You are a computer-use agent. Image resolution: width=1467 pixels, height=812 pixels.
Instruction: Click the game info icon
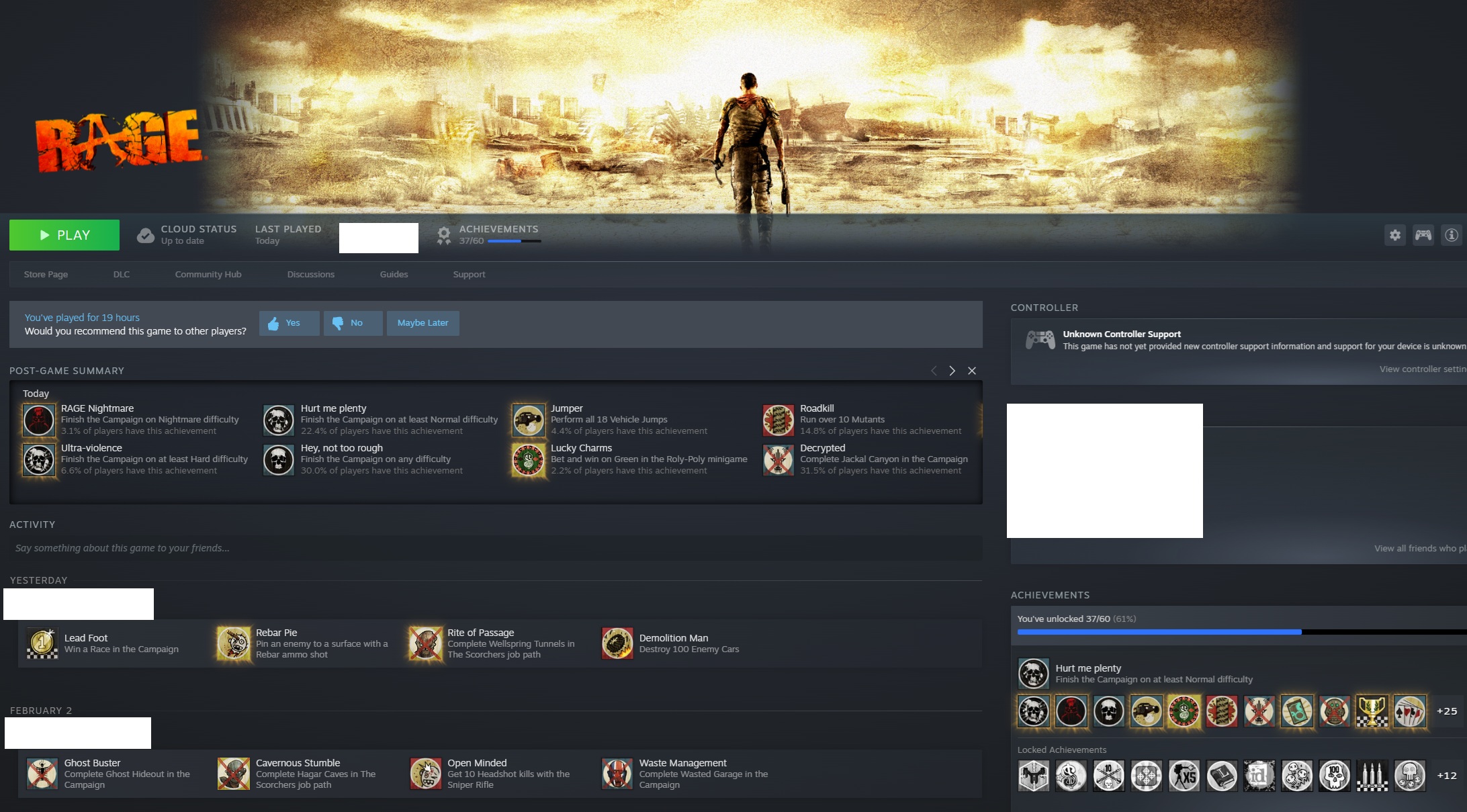pos(1451,235)
